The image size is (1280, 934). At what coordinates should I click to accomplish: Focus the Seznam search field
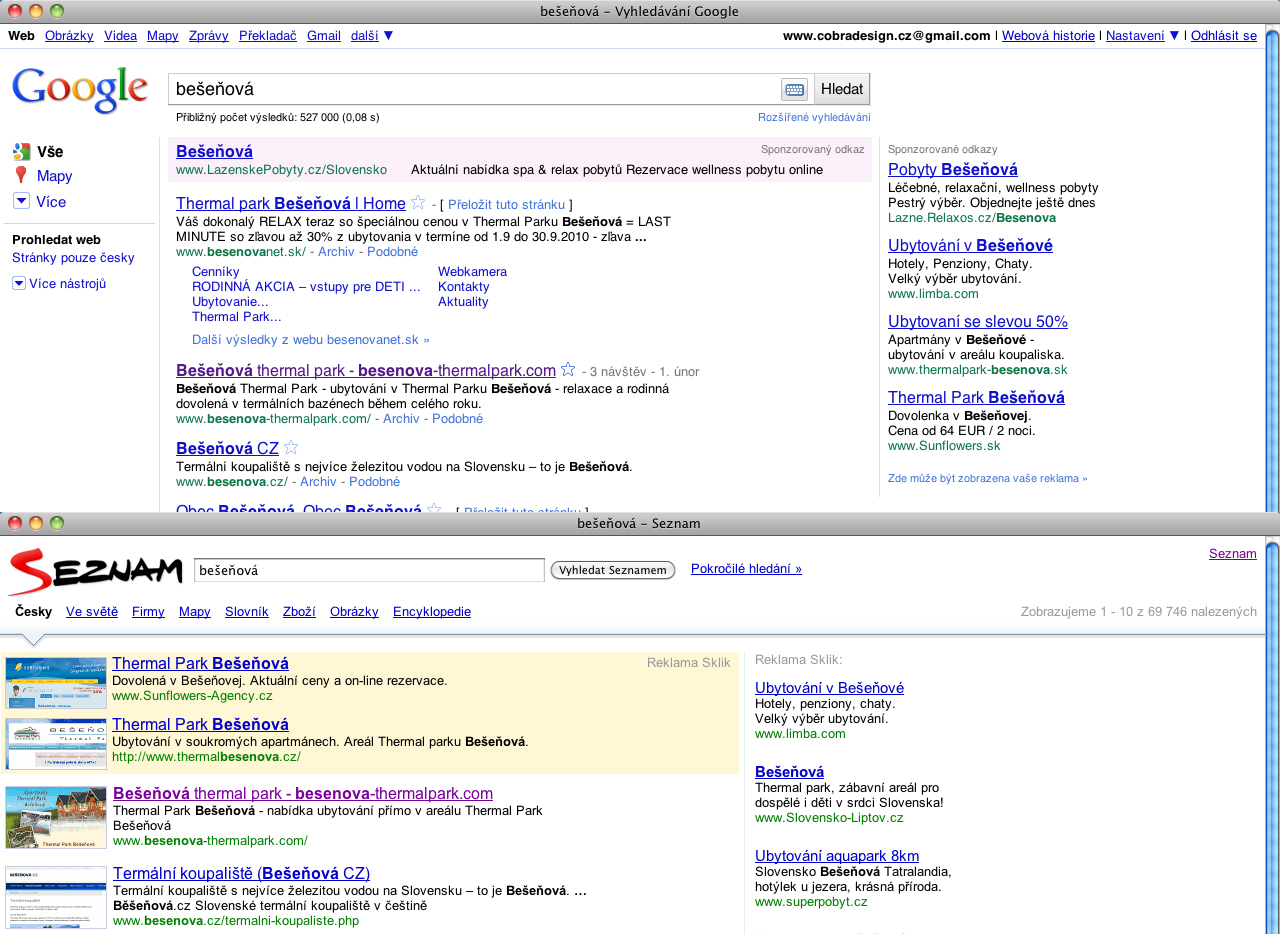tap(369, 570)
